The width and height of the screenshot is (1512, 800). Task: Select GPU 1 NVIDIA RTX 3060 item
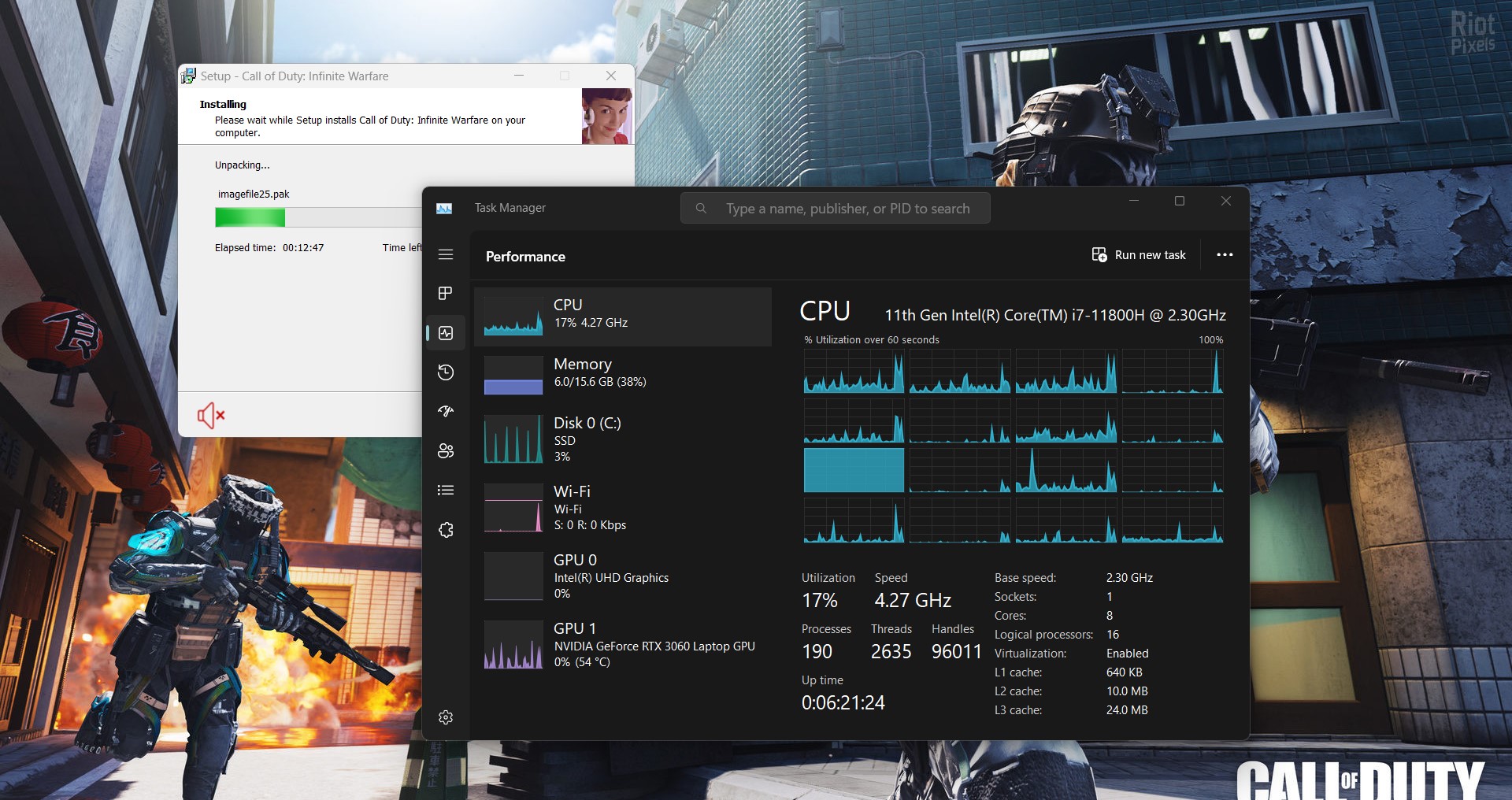[622, 645]
